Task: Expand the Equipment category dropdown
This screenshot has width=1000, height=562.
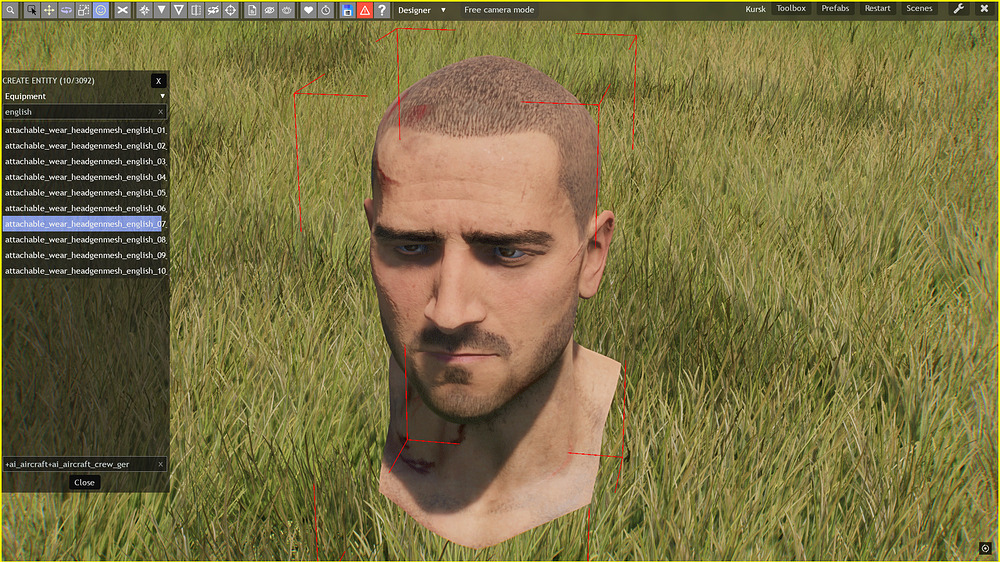Action: point(84,96)
